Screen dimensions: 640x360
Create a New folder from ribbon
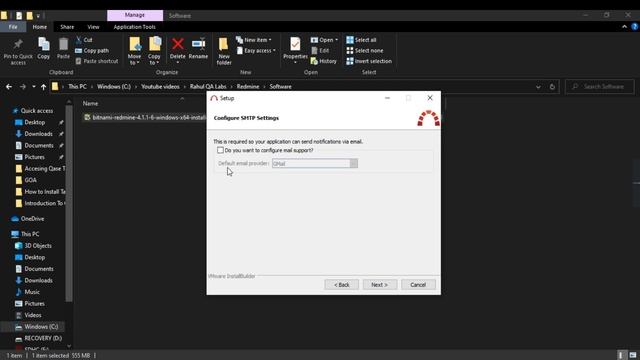tap(224, 51)
